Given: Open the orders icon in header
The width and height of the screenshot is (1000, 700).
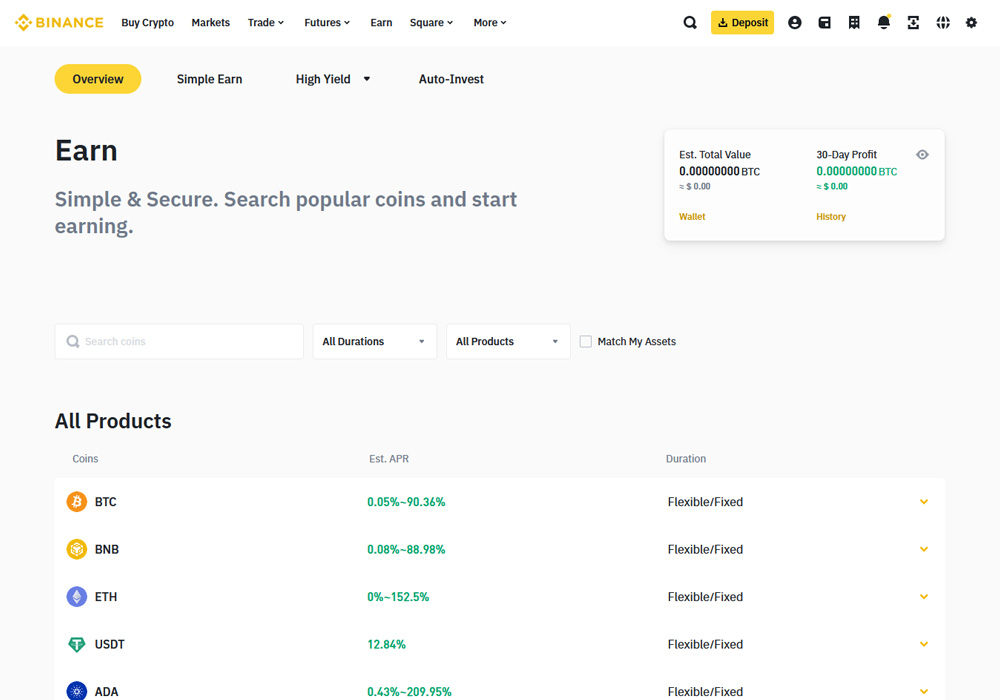Looking at the screenshot, I should [854, 22].
